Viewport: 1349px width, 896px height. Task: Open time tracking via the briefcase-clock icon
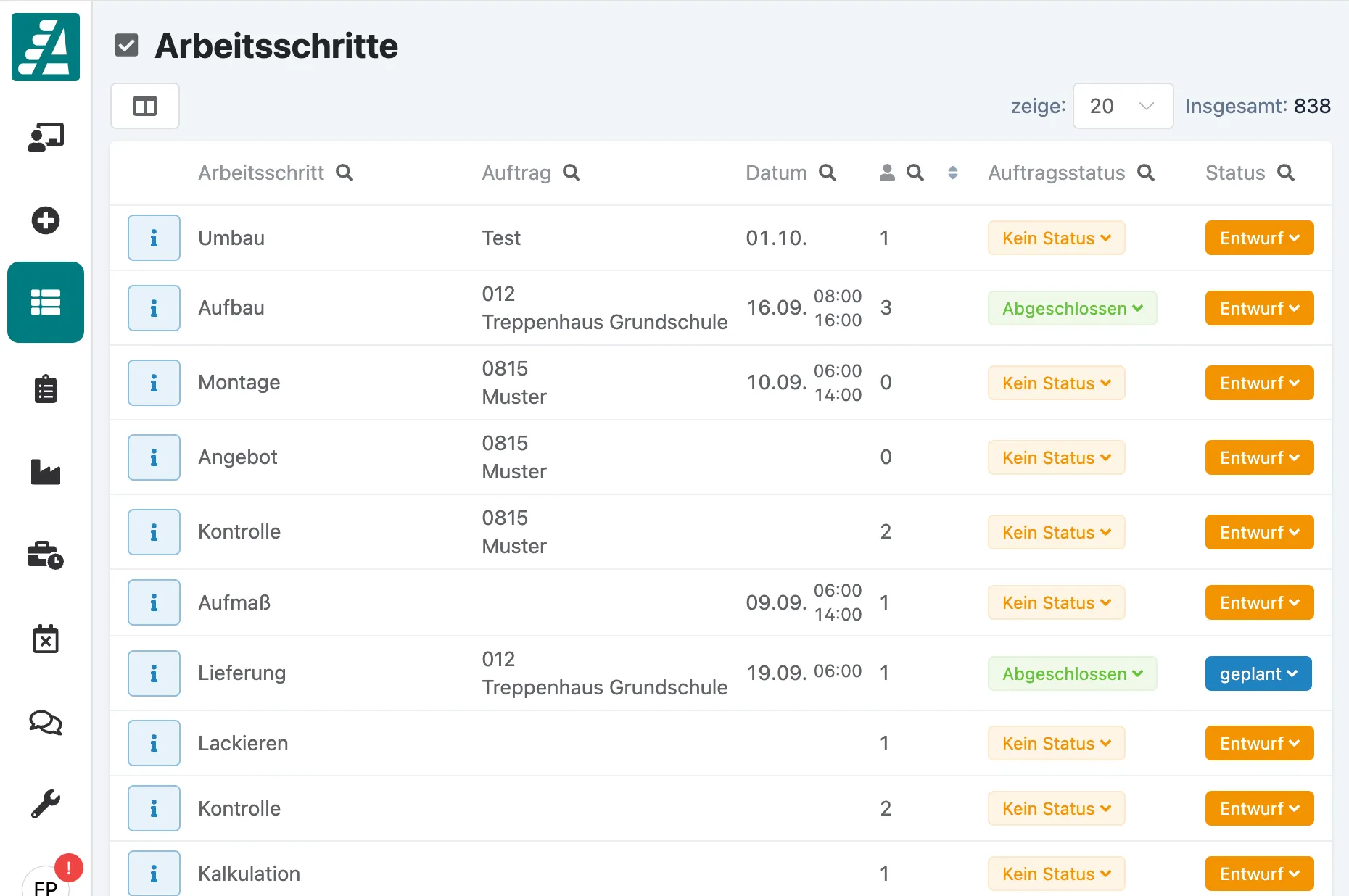45,556
